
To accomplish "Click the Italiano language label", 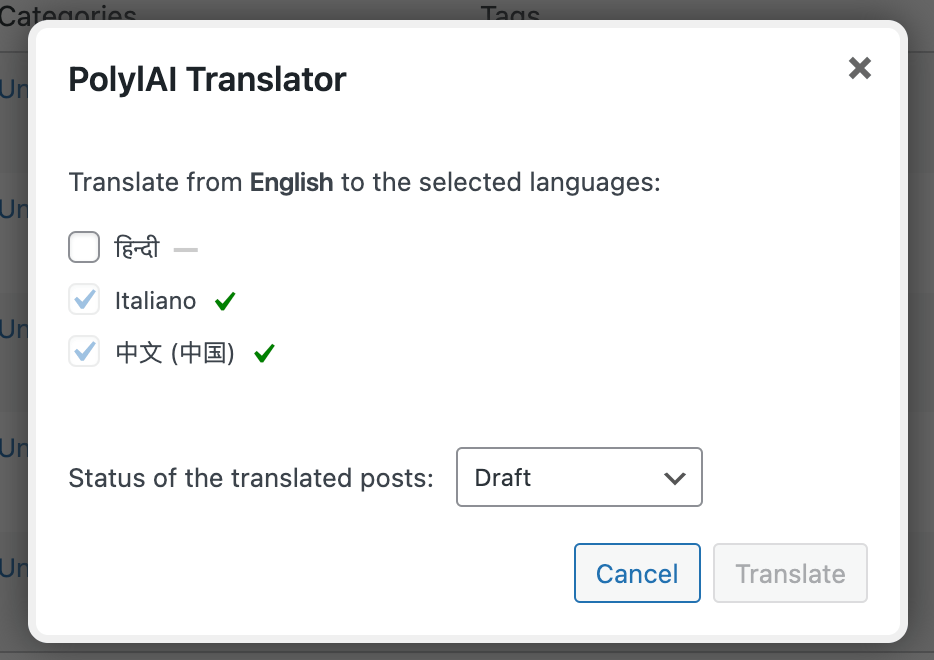I will tap(155, 301).
